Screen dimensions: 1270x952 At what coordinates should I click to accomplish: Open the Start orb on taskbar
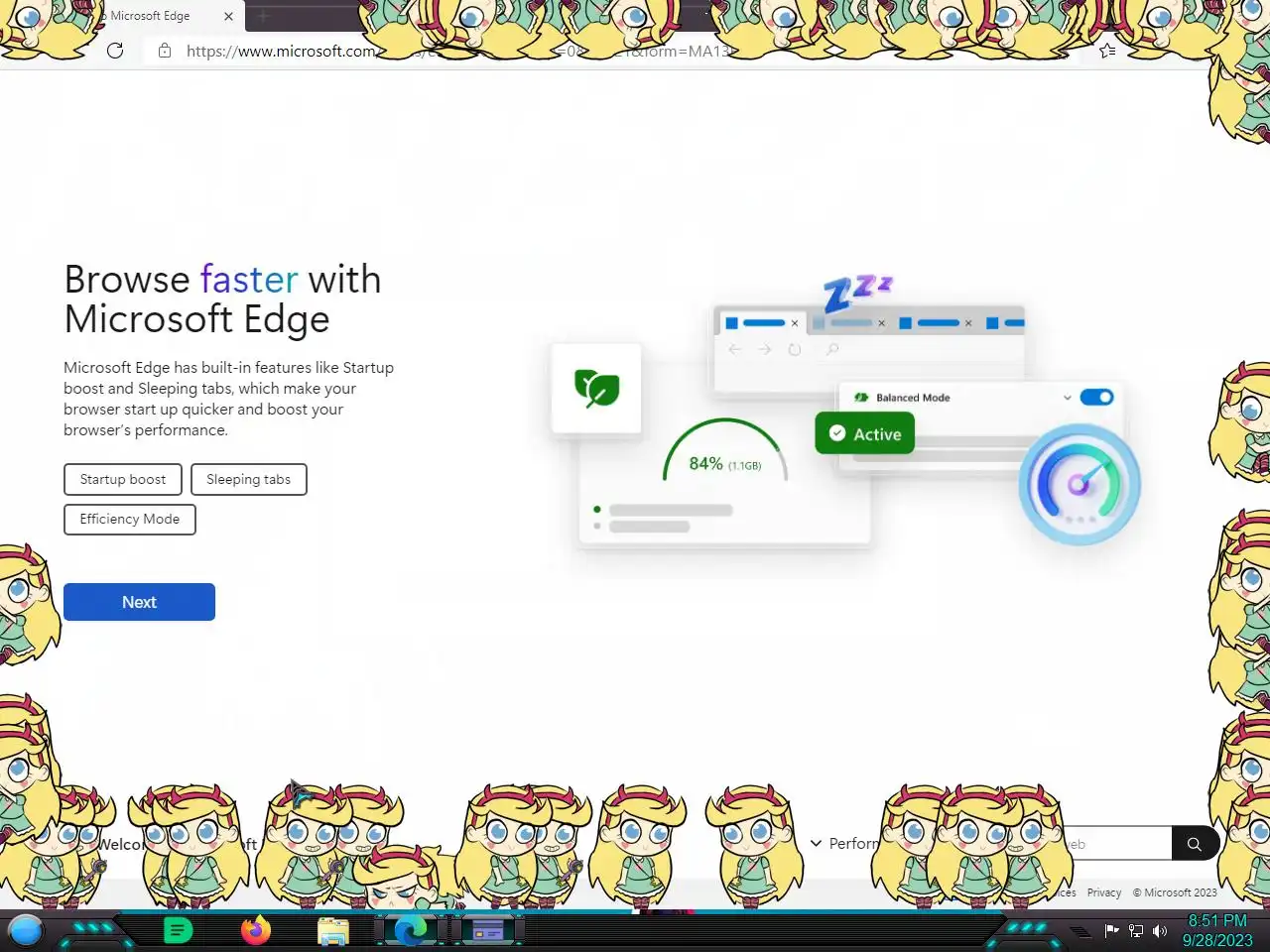click(x=26, y=930)
